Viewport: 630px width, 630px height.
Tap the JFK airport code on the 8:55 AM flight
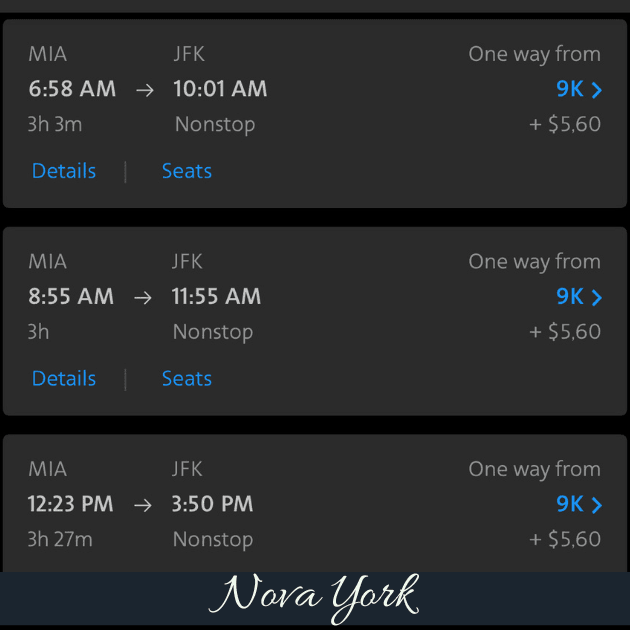point(187,262)
